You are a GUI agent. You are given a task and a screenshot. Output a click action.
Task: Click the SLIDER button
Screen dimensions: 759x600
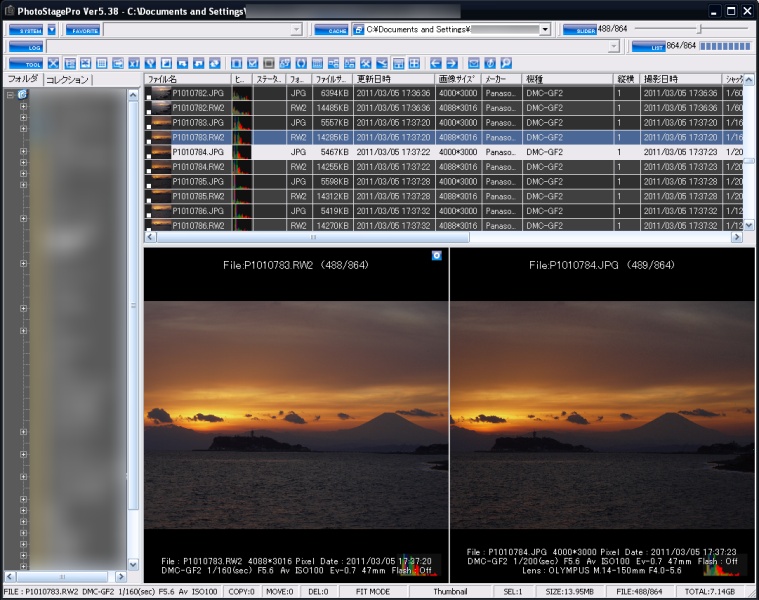[x=579, y=30]
